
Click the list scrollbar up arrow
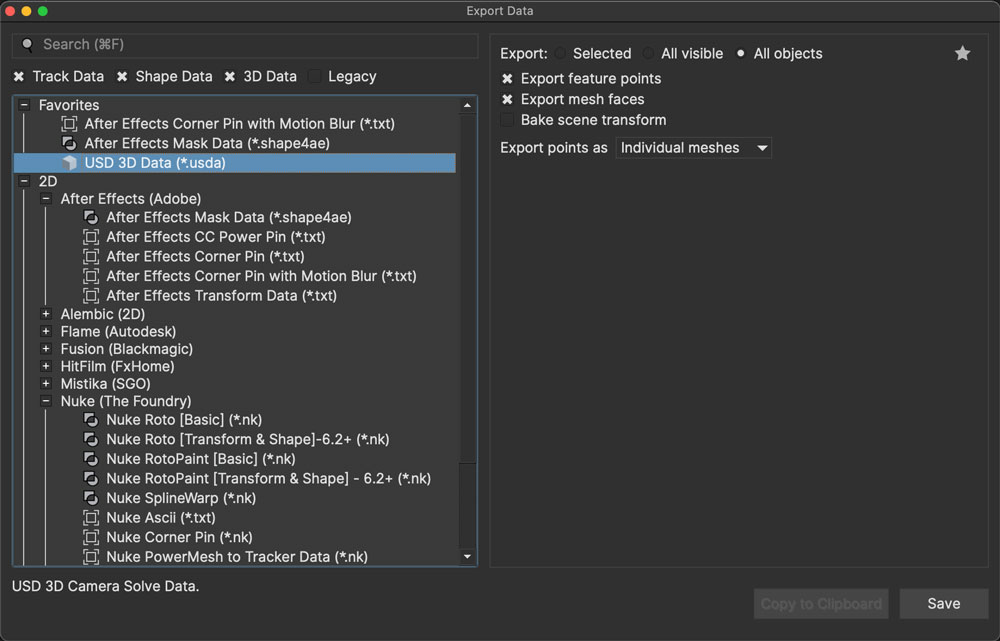click(467, 105)
